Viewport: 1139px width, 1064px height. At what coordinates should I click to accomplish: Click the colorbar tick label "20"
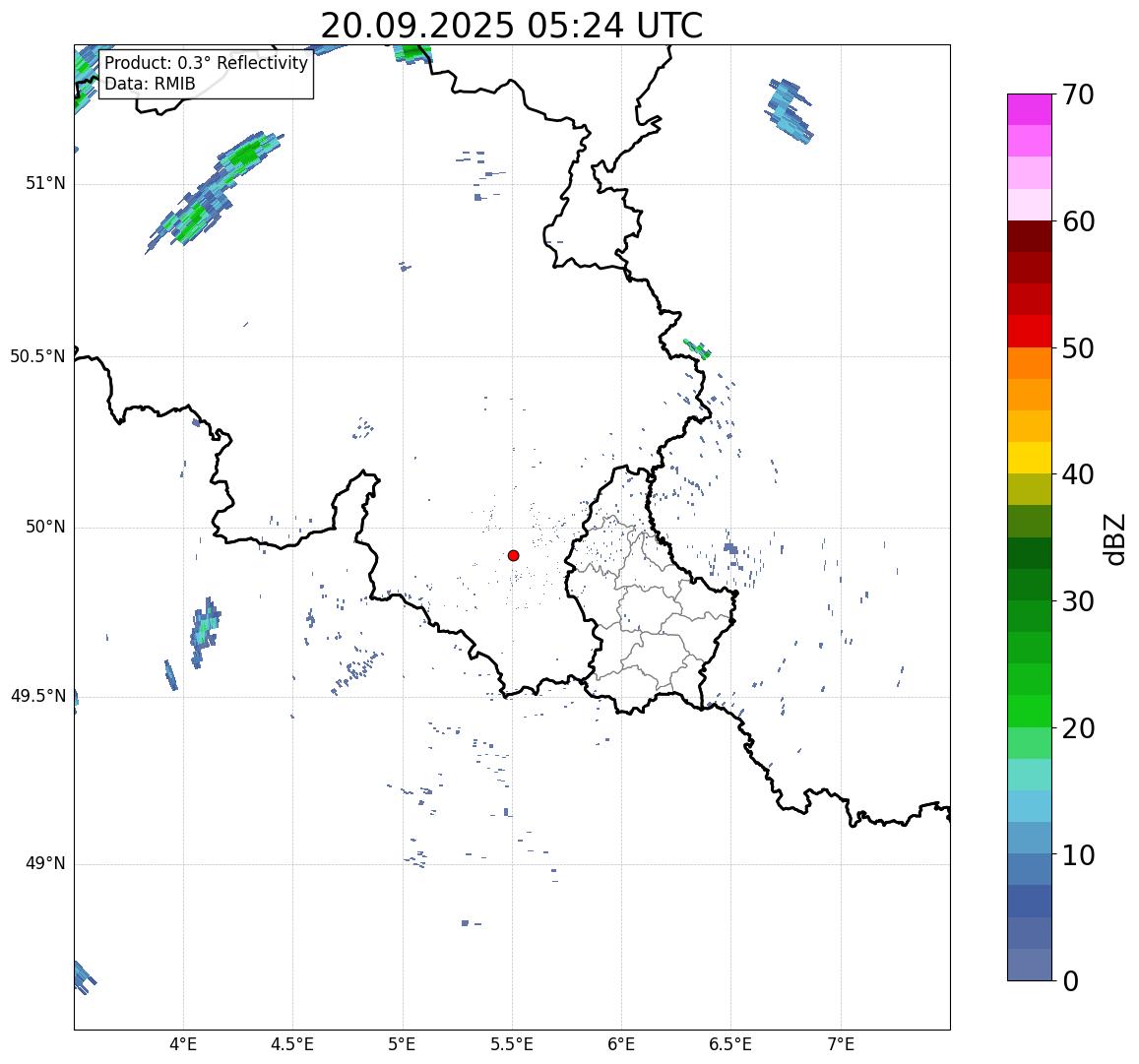tap(1078, 728)
